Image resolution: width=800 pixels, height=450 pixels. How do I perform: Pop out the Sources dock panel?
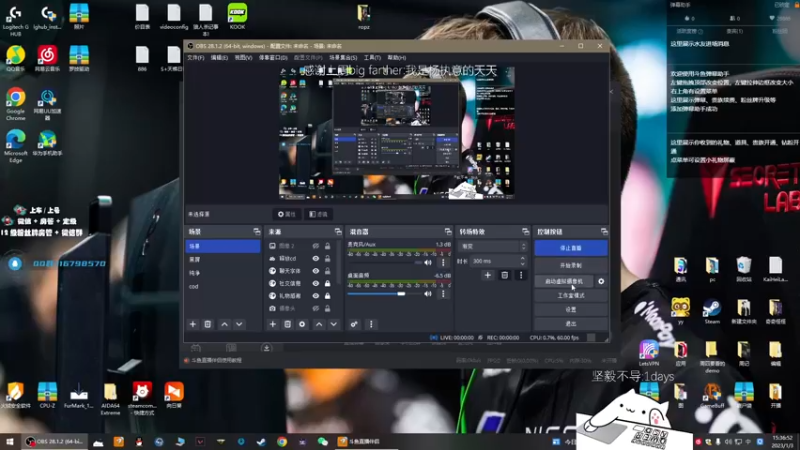(338, 232)
